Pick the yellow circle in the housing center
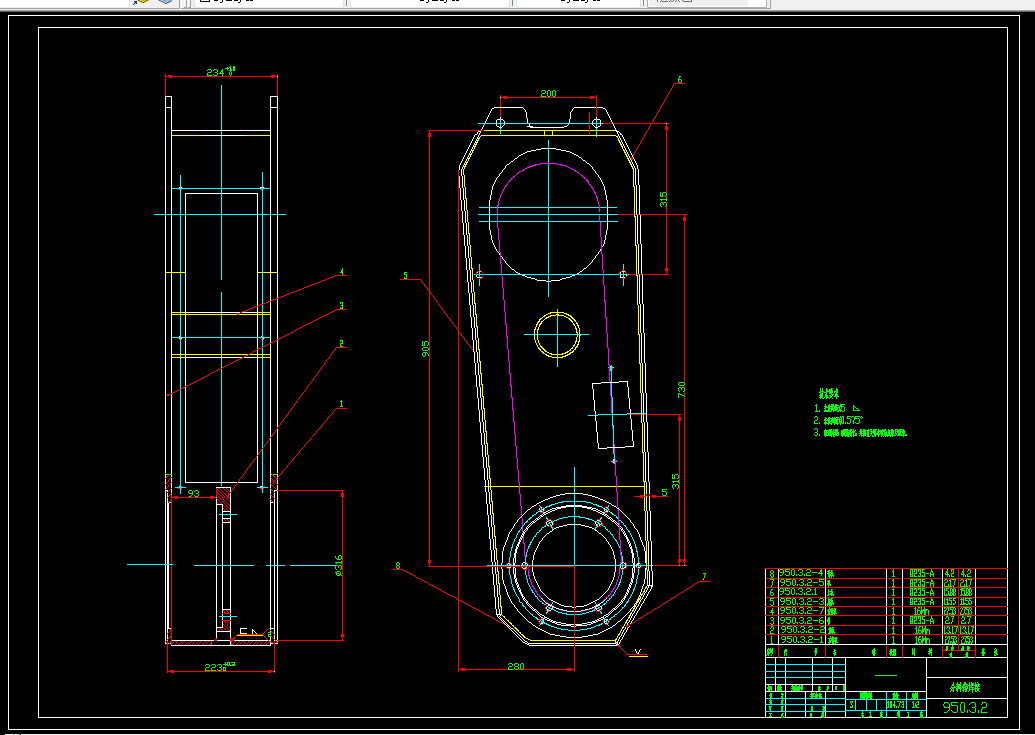 pyautogui.click(x=557, y=335)
